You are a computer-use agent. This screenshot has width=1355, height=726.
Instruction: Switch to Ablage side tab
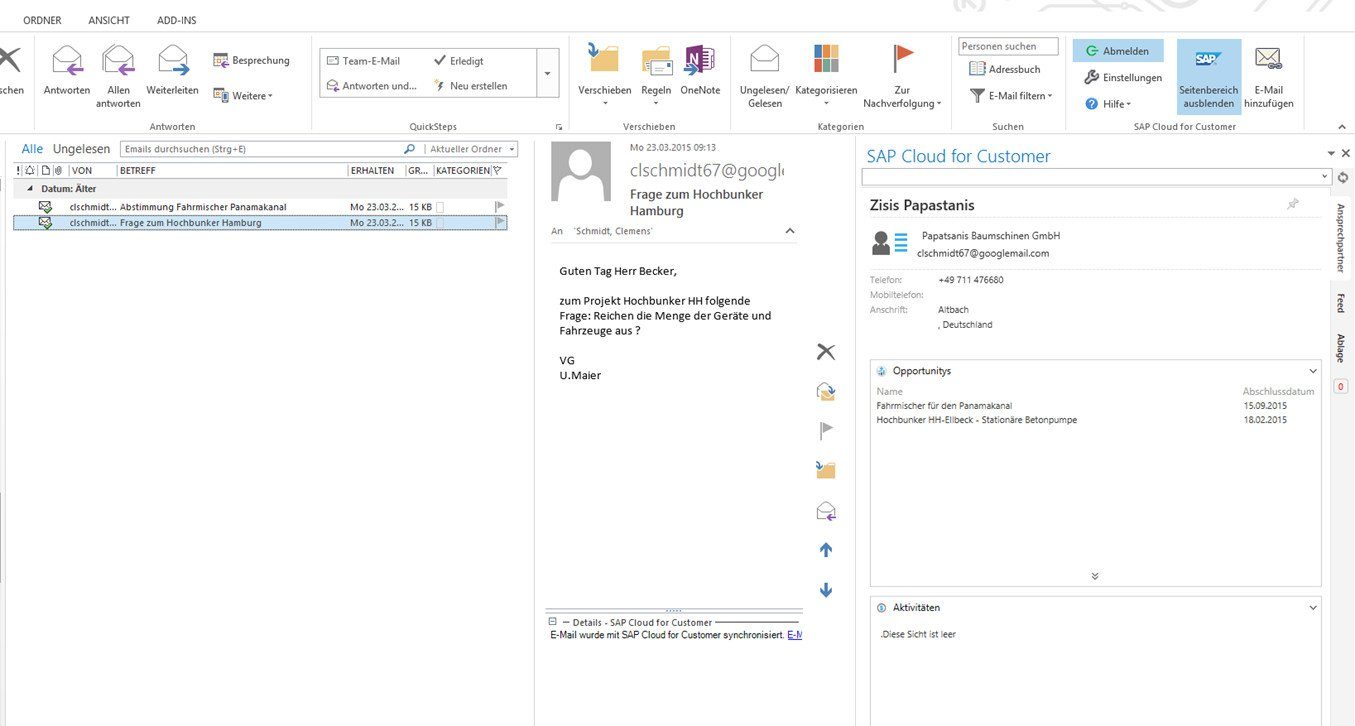[1341, 348]
